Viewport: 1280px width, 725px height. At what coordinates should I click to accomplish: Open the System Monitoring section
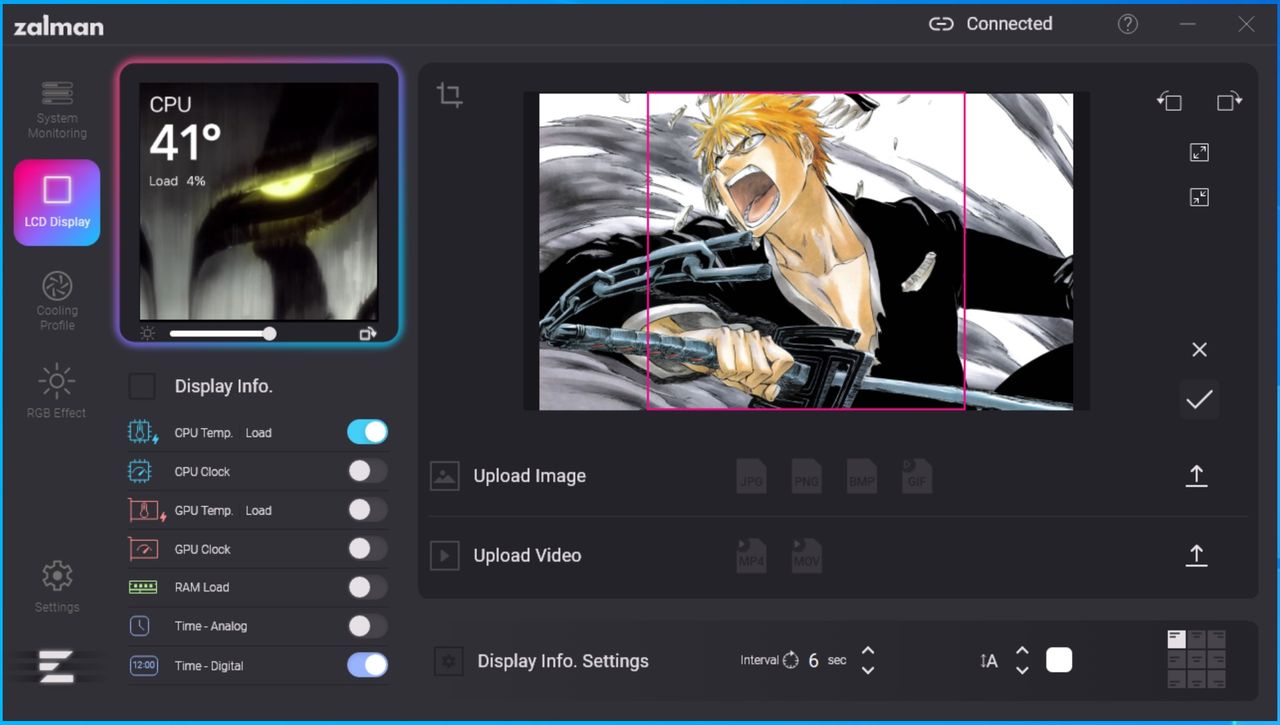point(57,110)
